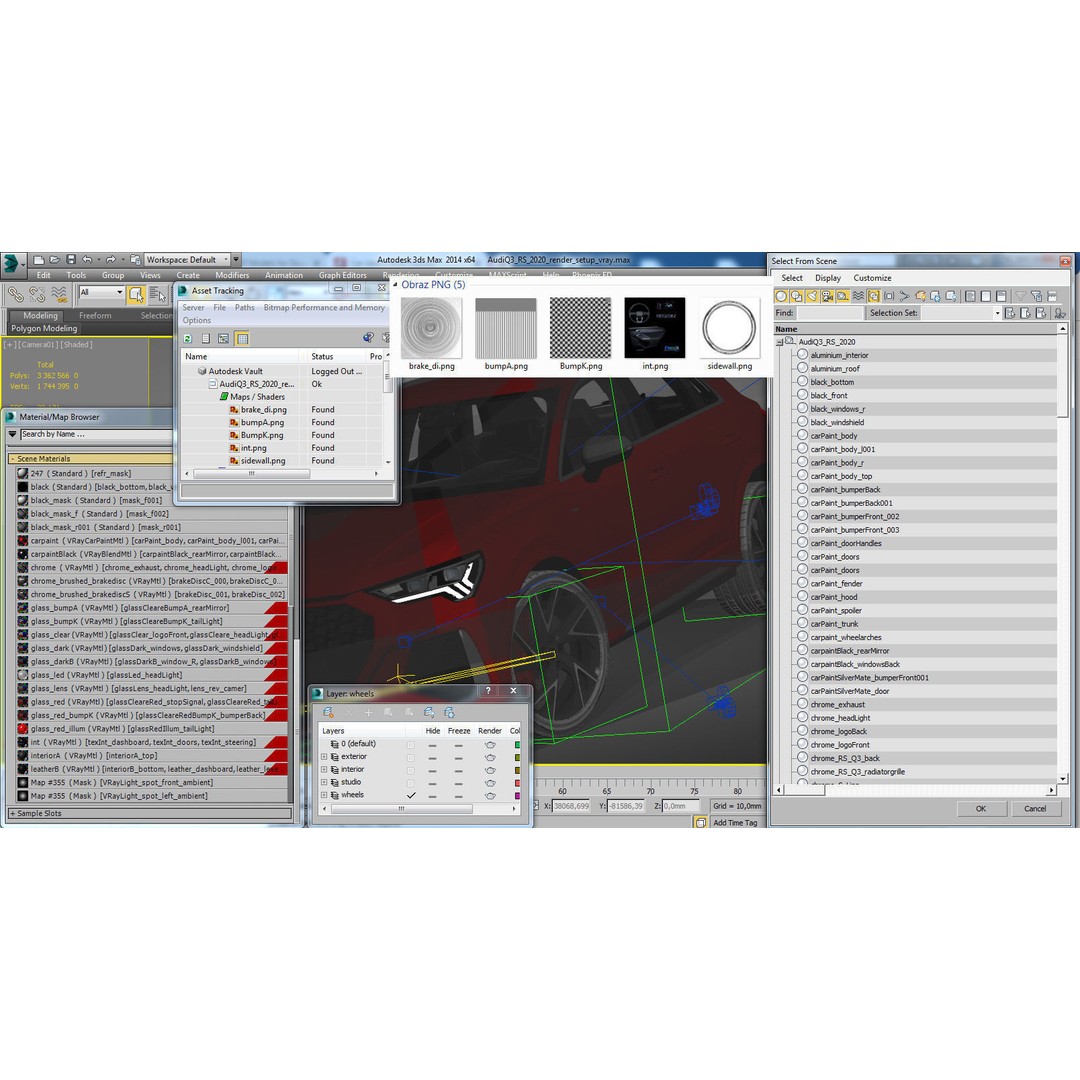
Task: Click OK in Select From Scene
Action: 981,809
